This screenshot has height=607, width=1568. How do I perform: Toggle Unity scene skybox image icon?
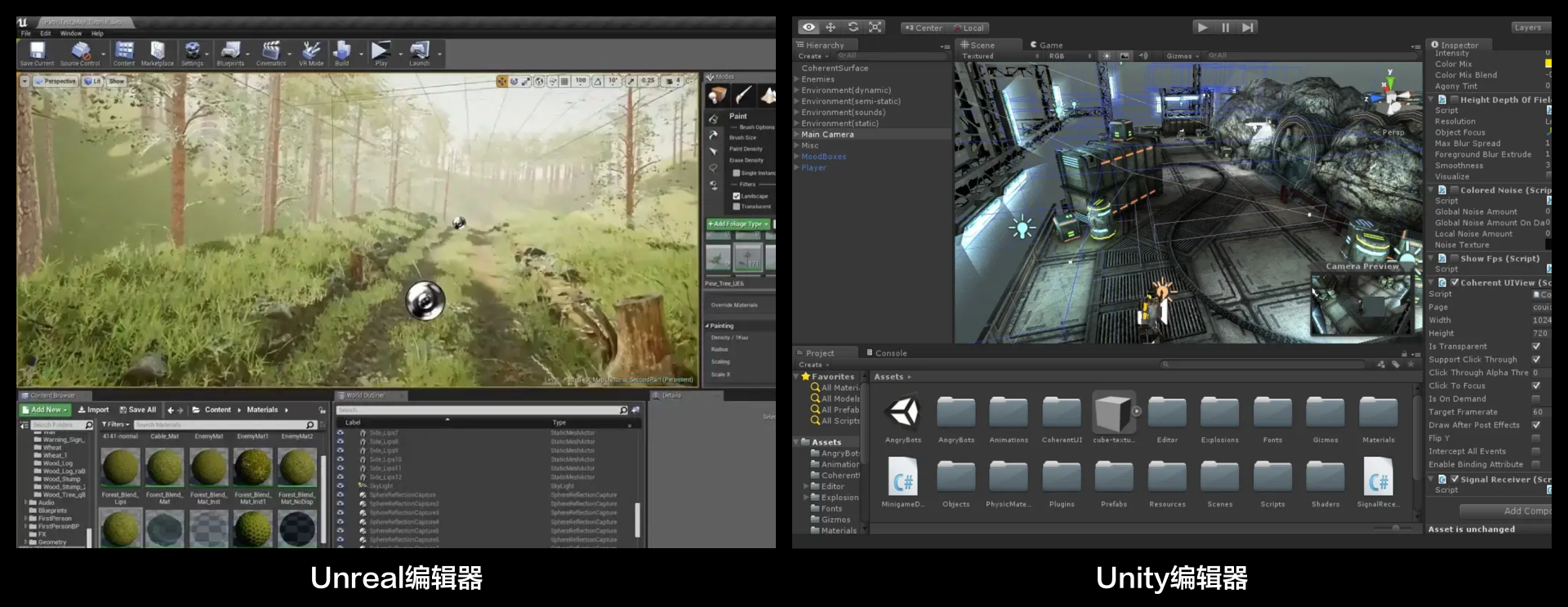(1125, 56)
